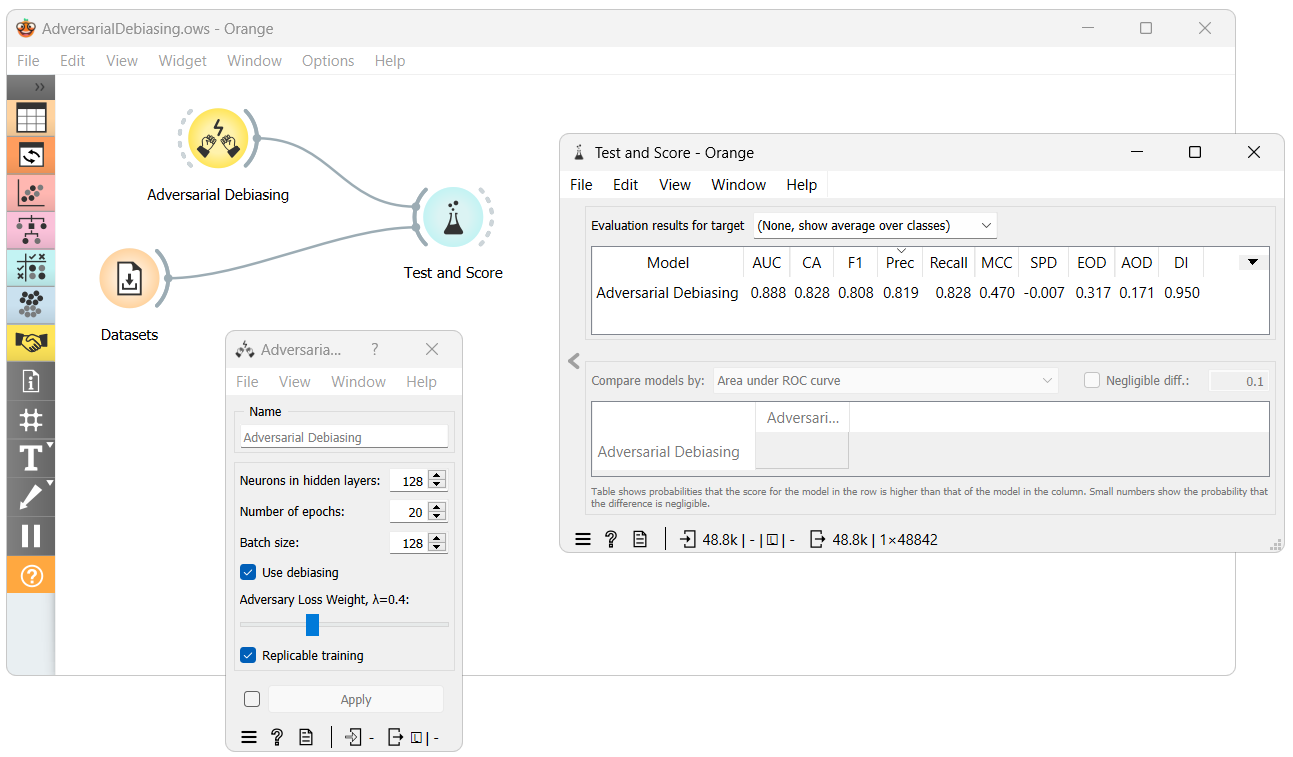This screenshot has height=757, width=1293.
Task: Click the Number of epochs field
Action: coord(409,512)
